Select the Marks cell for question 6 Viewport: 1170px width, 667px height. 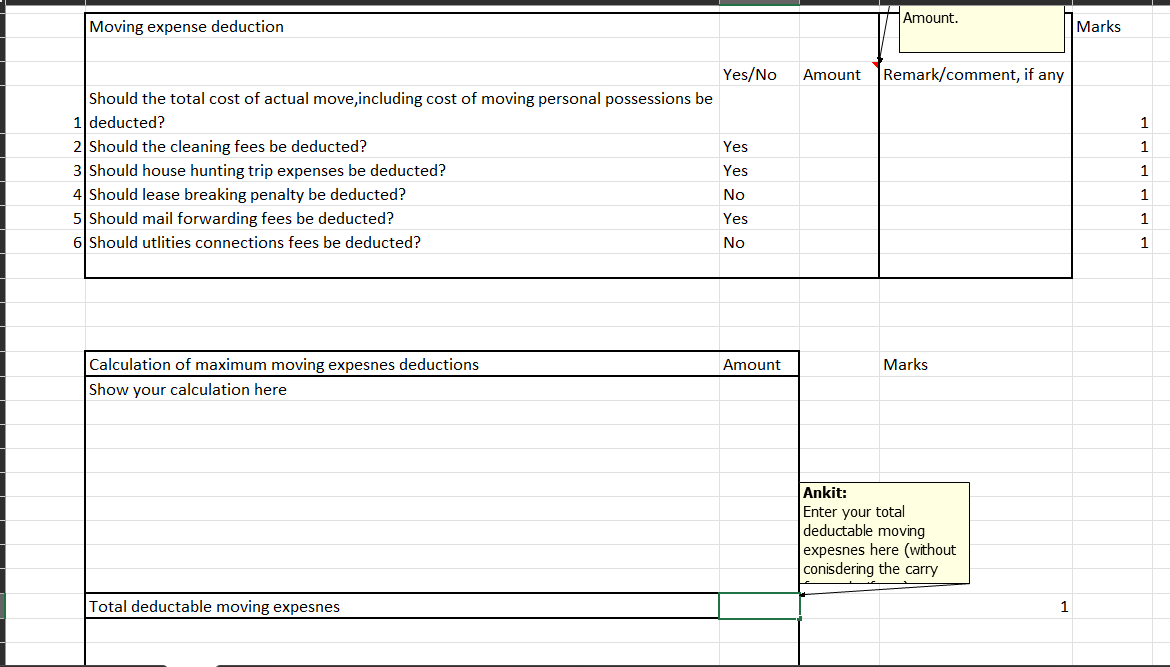point(1146,242)
